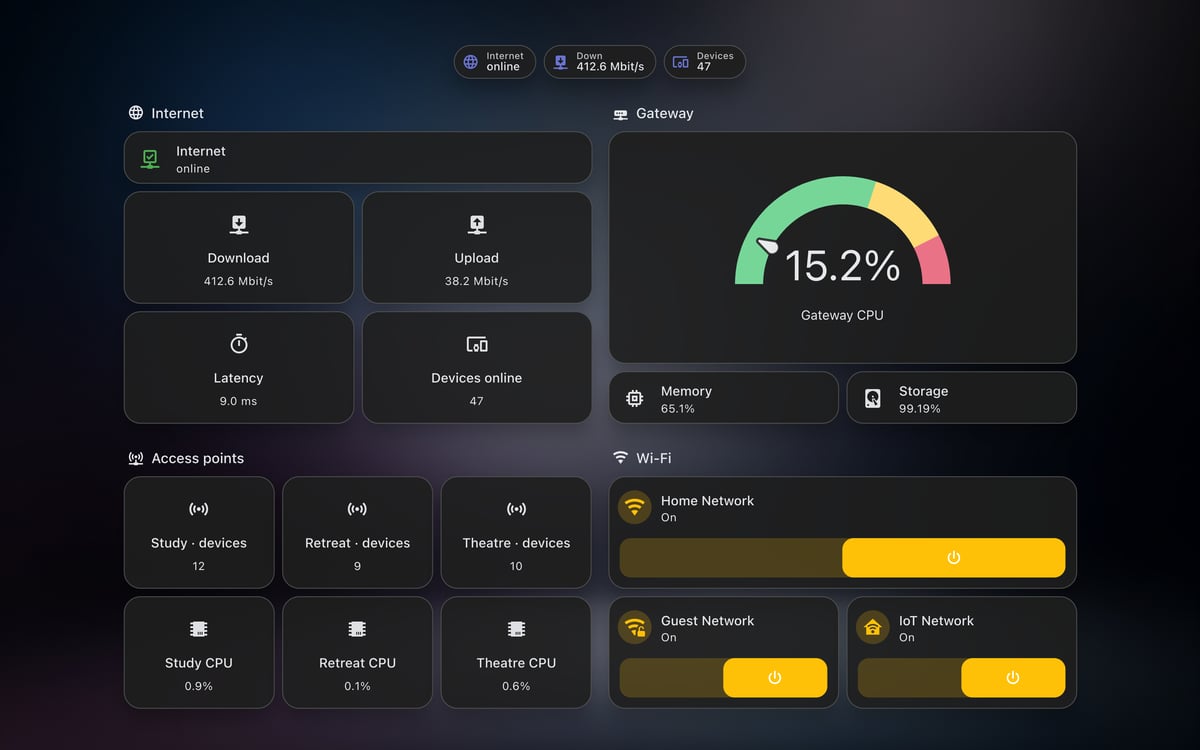Click the Download card's arrow icon
This screenshot has height=750, width=1200.
pyautogui.click(x=239, y=224)
